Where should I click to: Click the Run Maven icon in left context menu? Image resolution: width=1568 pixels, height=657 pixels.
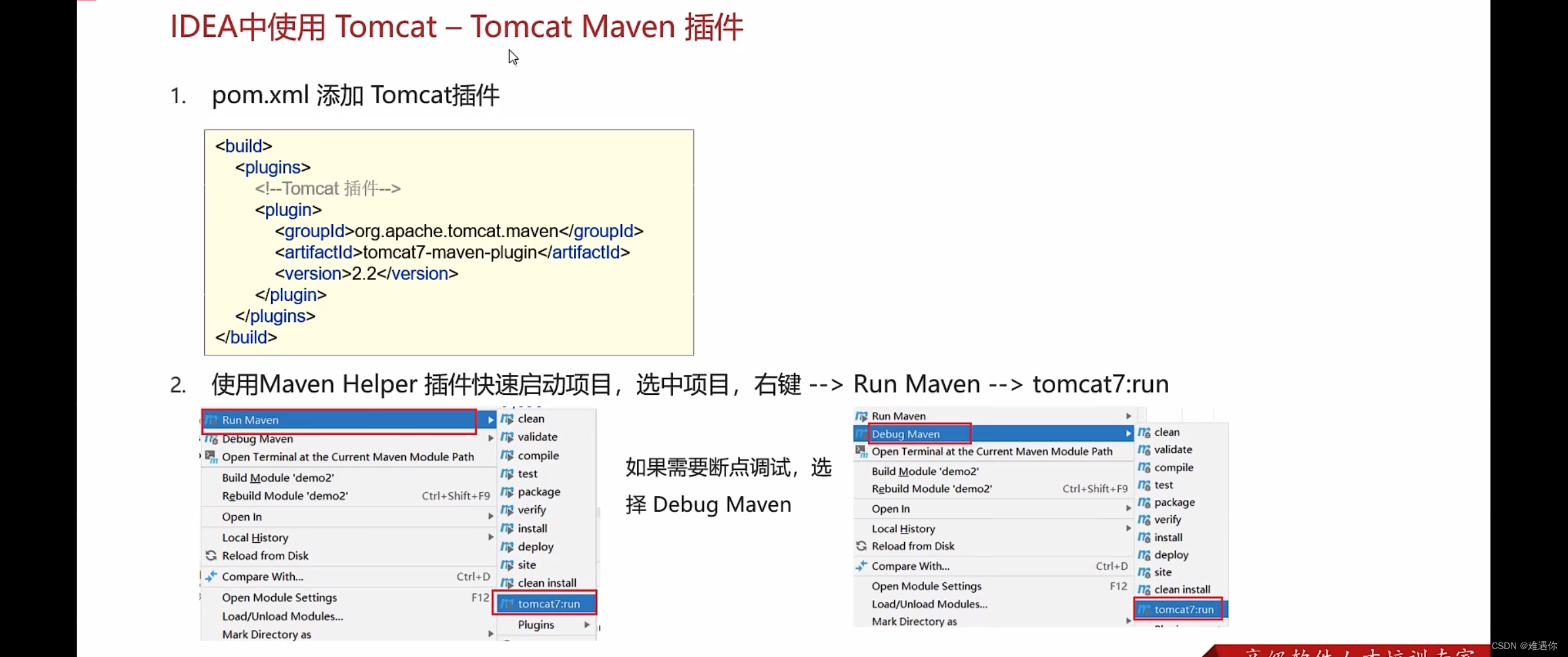(210, 420)
